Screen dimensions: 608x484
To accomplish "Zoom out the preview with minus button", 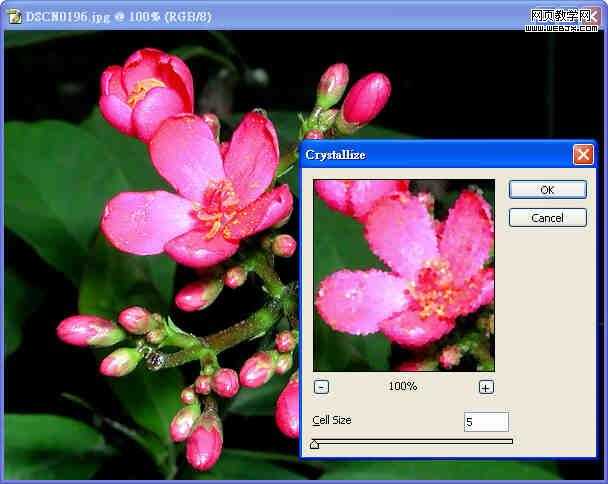I will pos(321,387).
